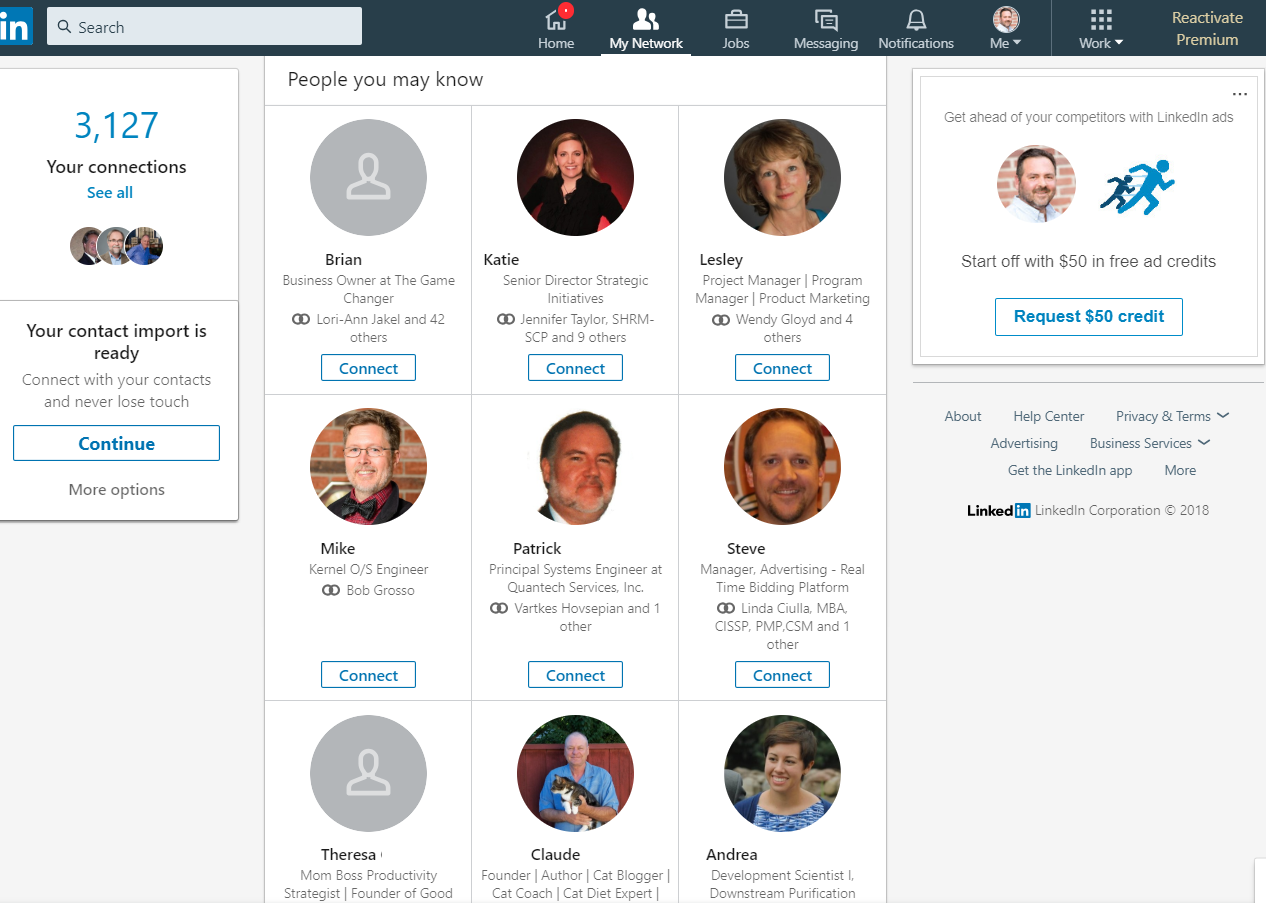Image resolution: width=1266 pixels, height=903 pixels.
Task: Click Connect under Brian's card
Action: (368, 368)
